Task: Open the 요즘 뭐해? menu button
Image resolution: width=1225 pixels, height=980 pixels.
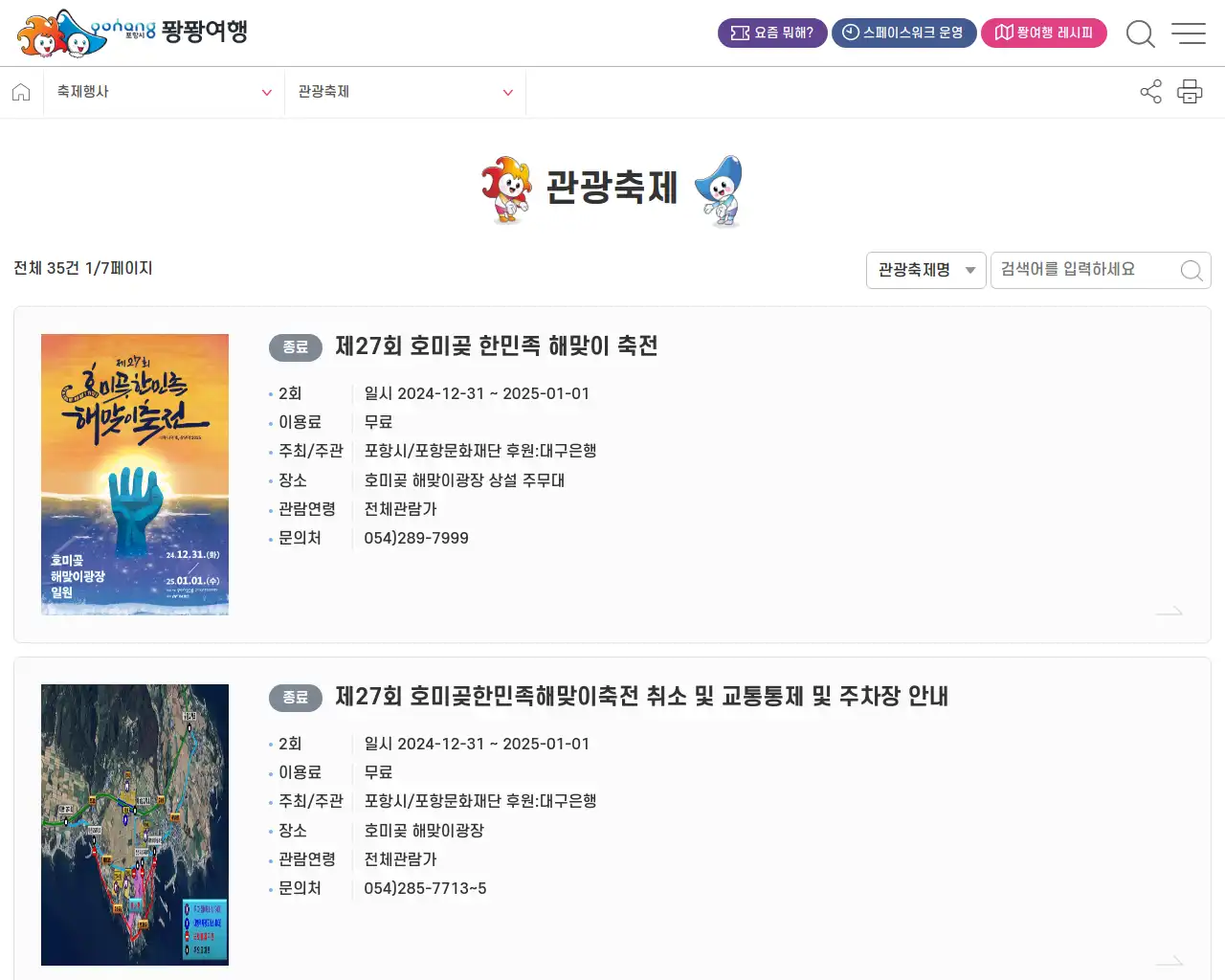Action: 772,32
